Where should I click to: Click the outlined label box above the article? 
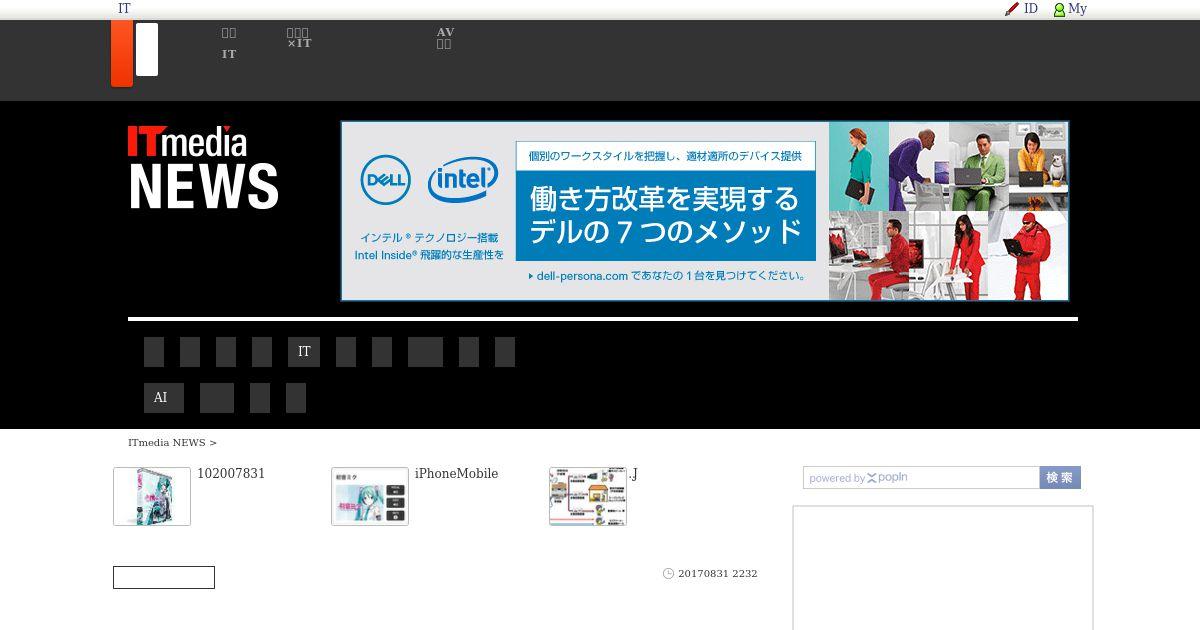(x=164, y=577)
